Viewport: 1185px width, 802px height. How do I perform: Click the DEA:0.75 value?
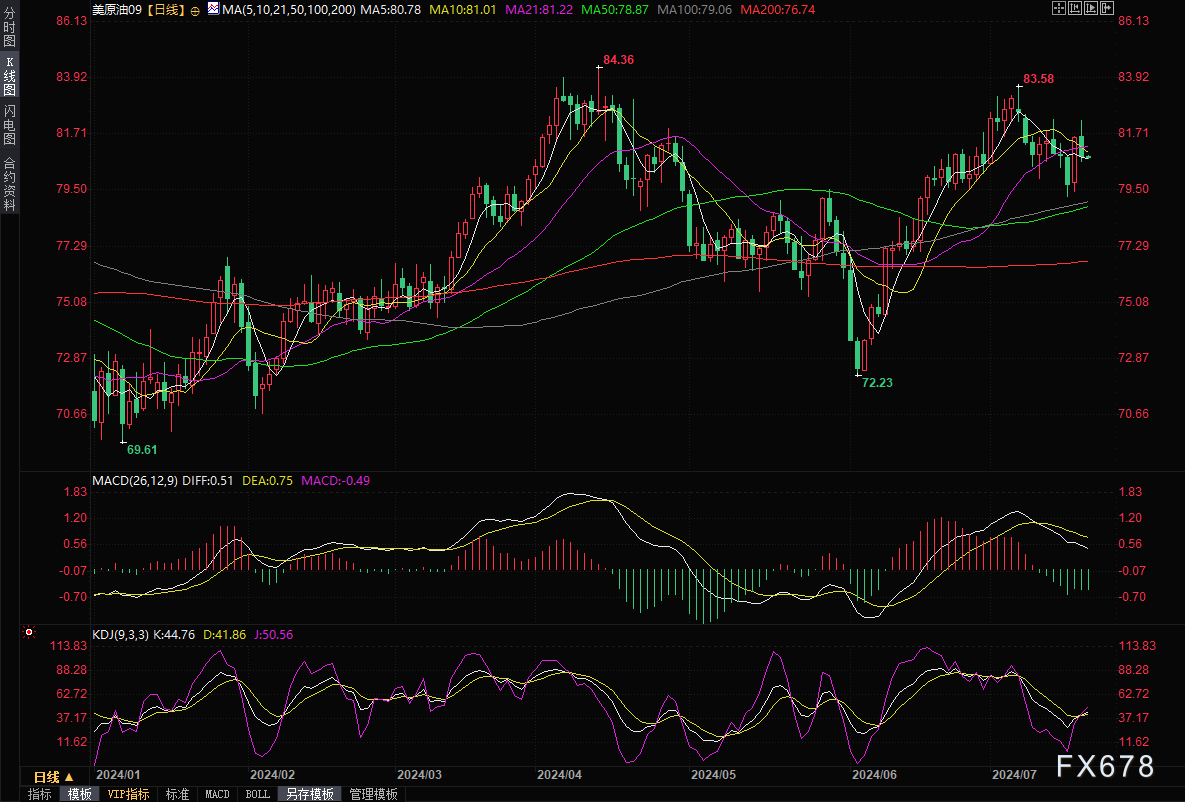268,481
